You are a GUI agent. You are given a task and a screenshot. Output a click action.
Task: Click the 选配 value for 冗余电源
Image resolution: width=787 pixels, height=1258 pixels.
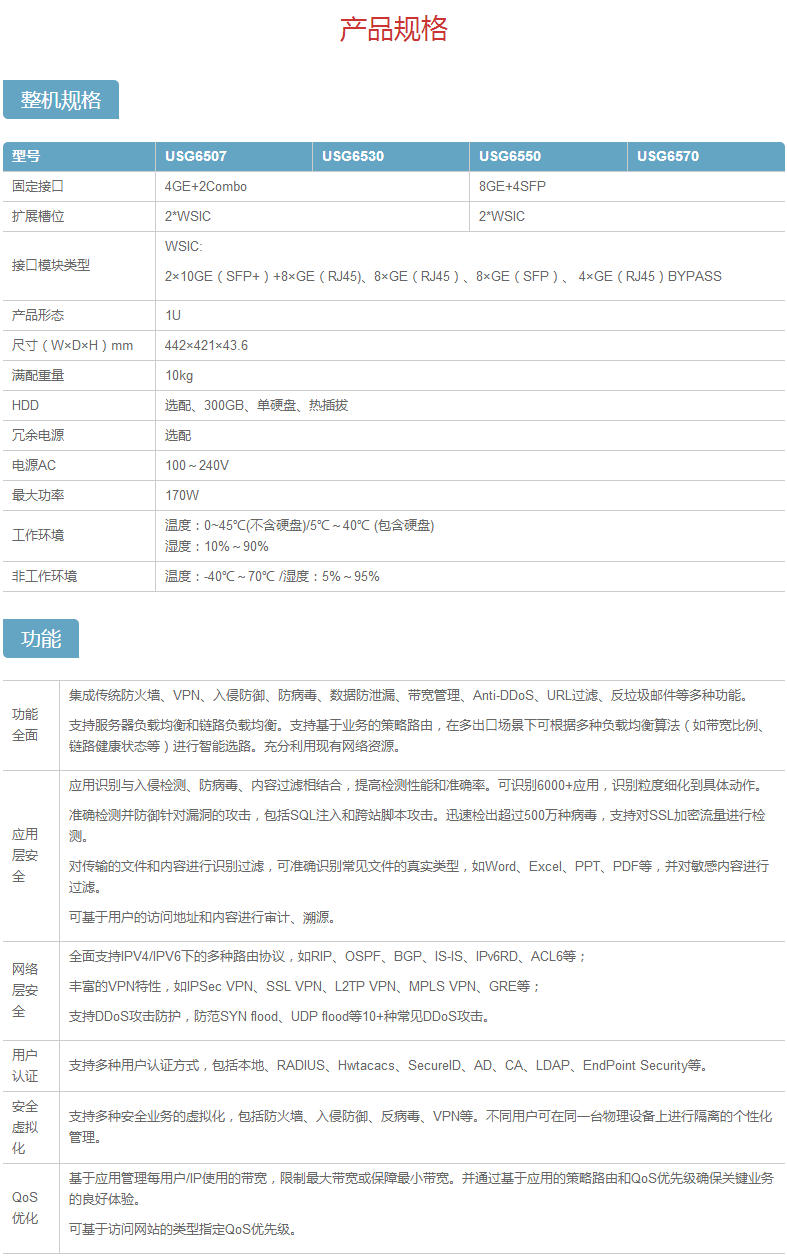click(x=178, y=435)
